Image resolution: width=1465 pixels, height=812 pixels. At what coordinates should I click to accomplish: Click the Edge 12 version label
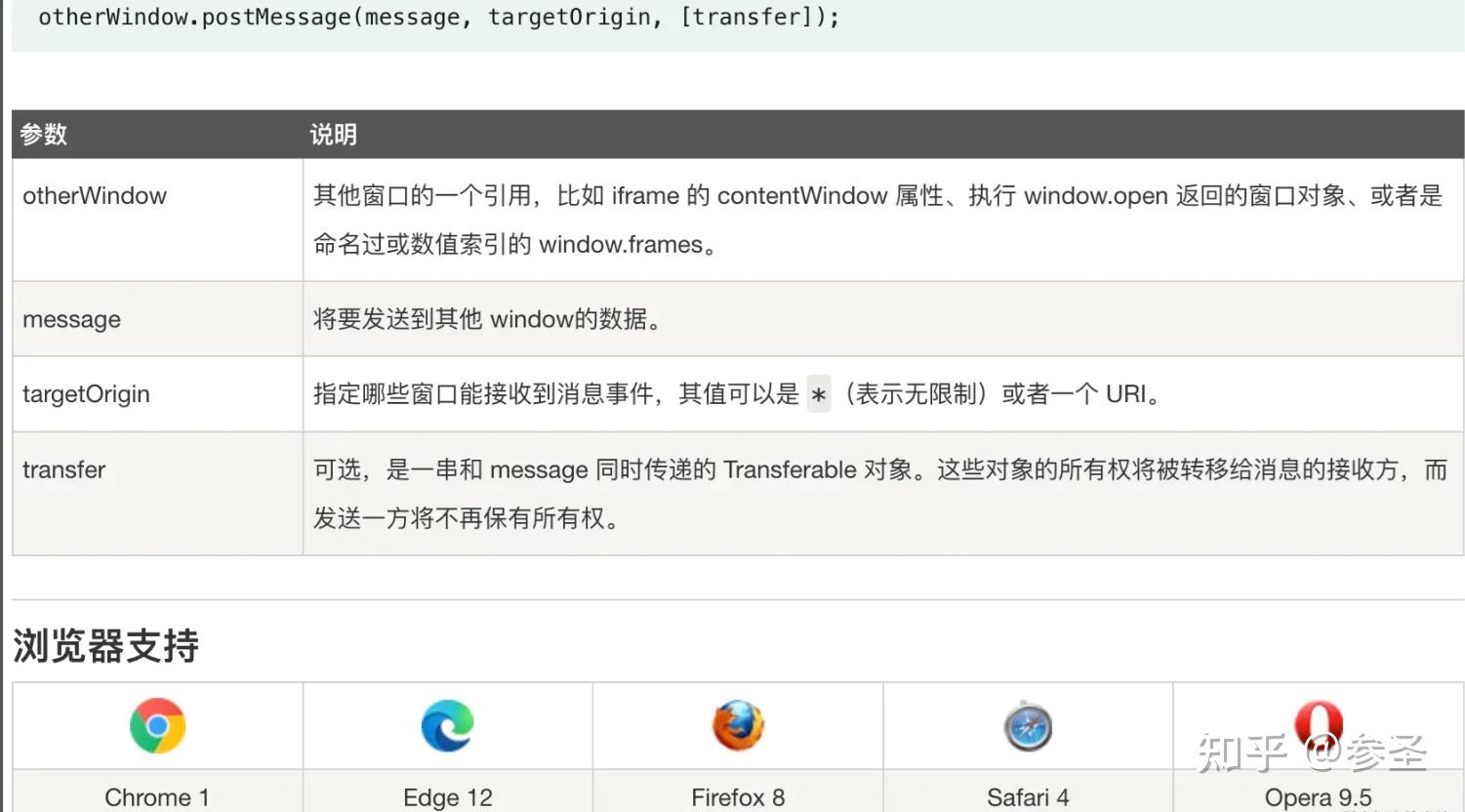[x=447, y=796]
